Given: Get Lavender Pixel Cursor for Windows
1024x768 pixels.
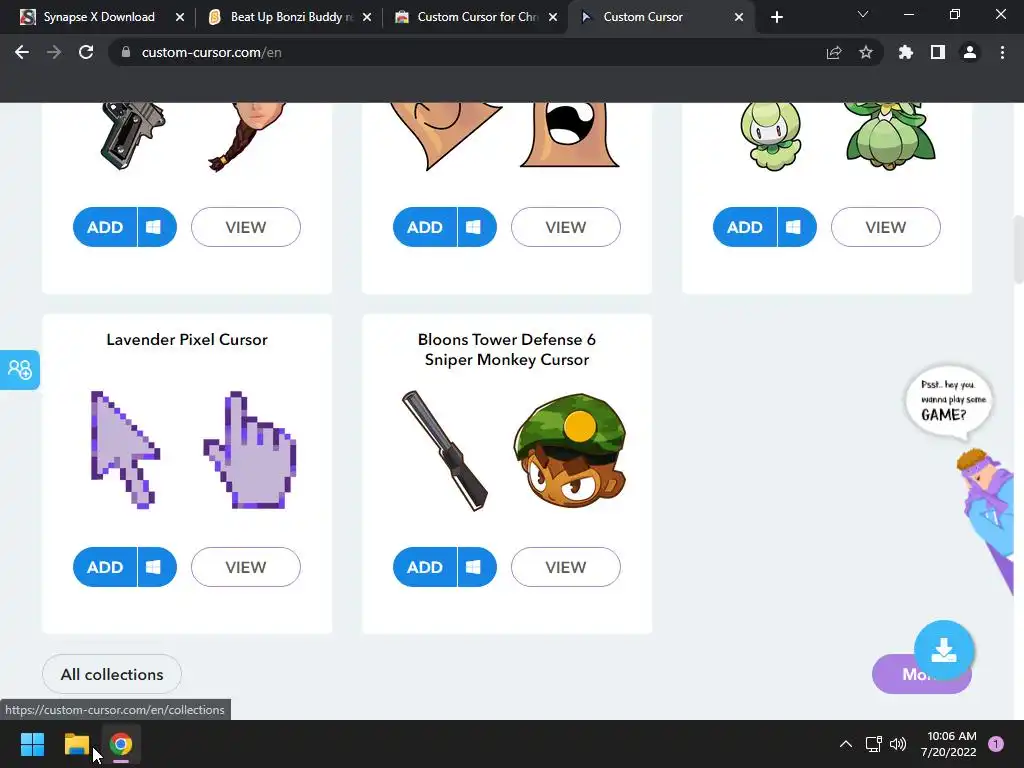Looking at the screenshot, I should pyautogui.click(x=157, y=567).
